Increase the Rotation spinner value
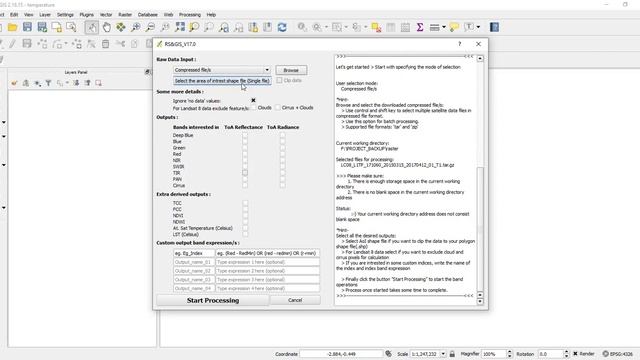Image resolution: width=640 pixels, height=360 pixels. (566, 352)
